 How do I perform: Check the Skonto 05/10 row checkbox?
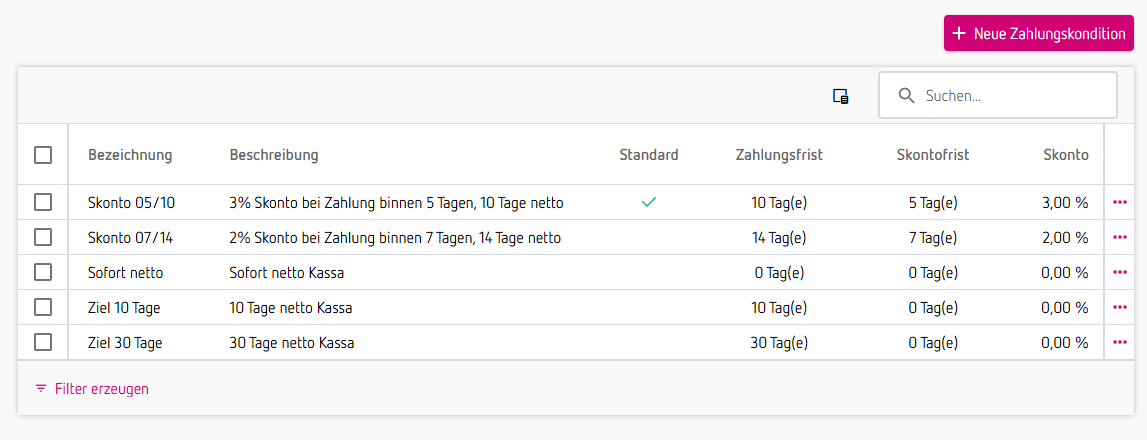(x=43, y=203)
